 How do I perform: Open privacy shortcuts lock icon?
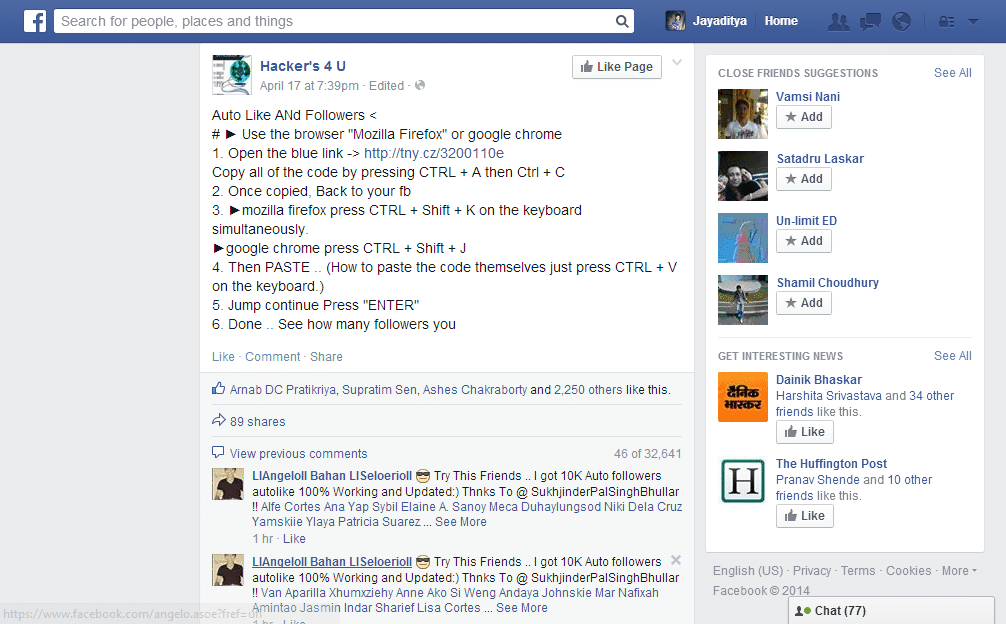(x=946, y=22)
